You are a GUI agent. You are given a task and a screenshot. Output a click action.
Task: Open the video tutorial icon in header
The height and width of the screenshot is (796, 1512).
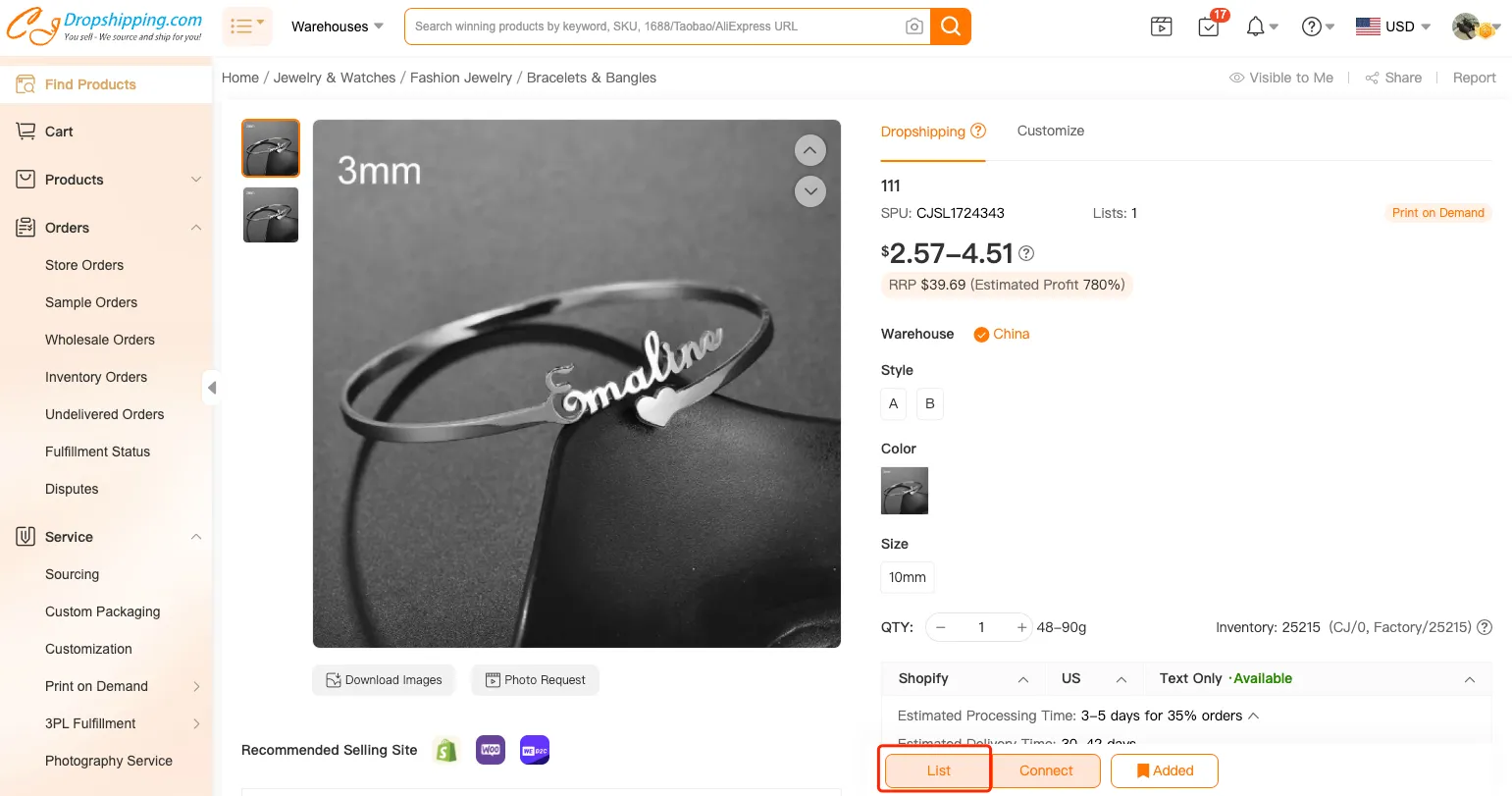click(1162, 27)
